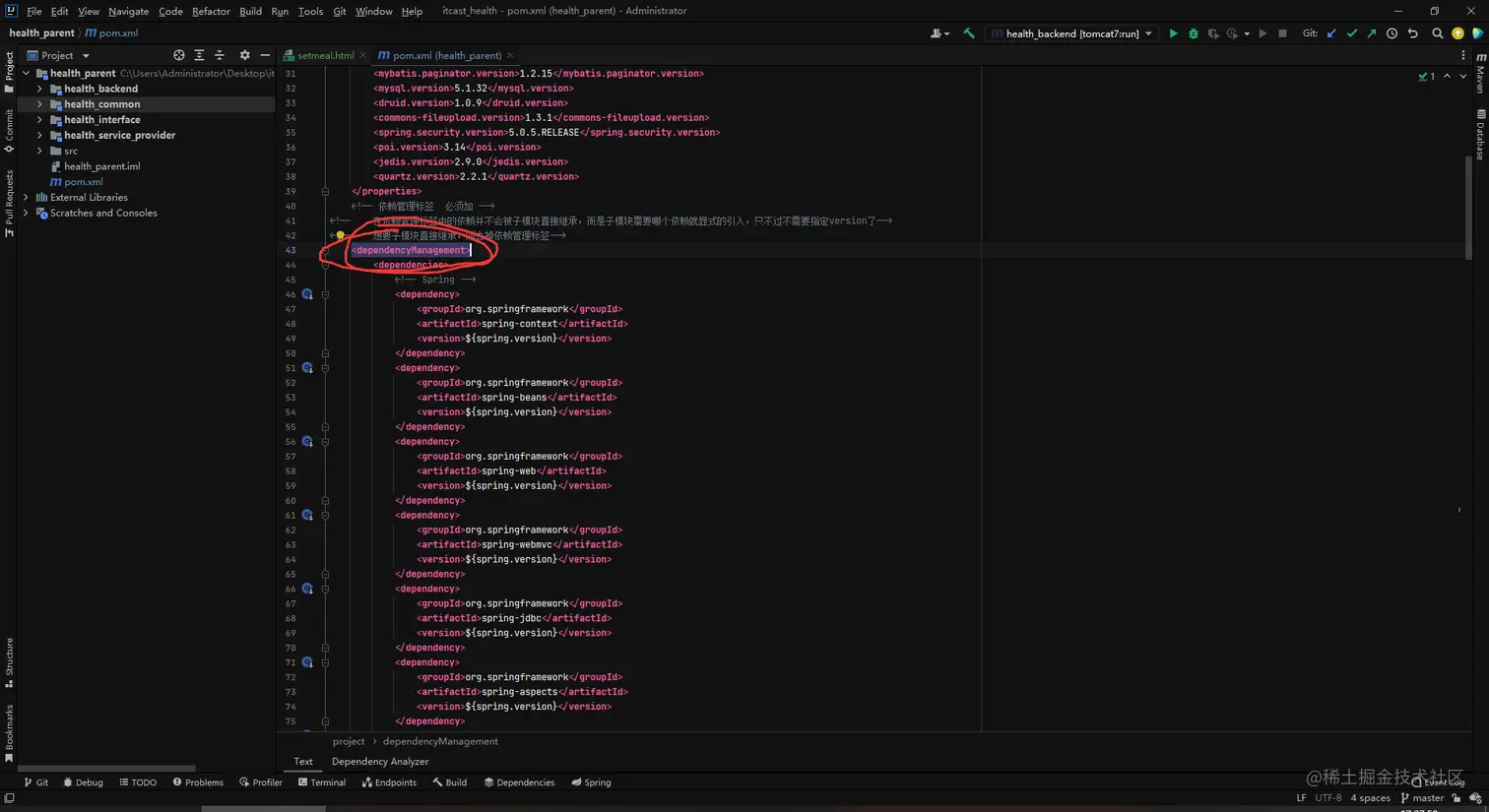1489x812 pixels.
Task: Open the Bookmarks tool window
Action: (9, 733)
